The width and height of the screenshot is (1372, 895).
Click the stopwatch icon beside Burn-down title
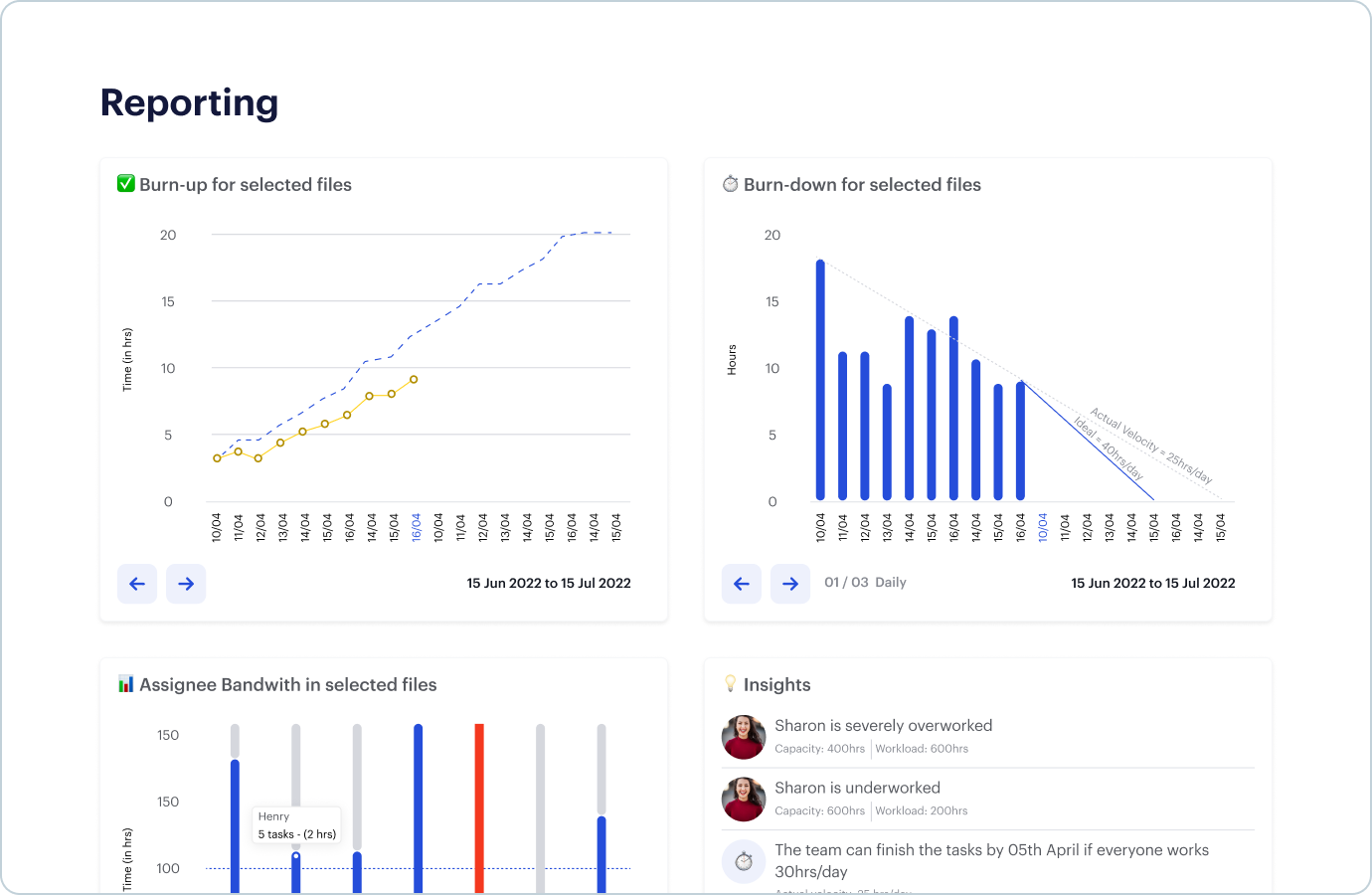[x=731, y=184]
